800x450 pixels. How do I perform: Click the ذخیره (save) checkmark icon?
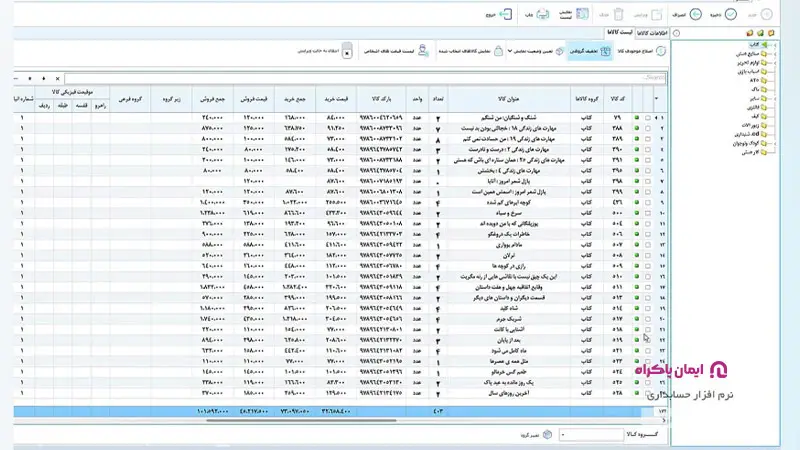click(731, 15)
